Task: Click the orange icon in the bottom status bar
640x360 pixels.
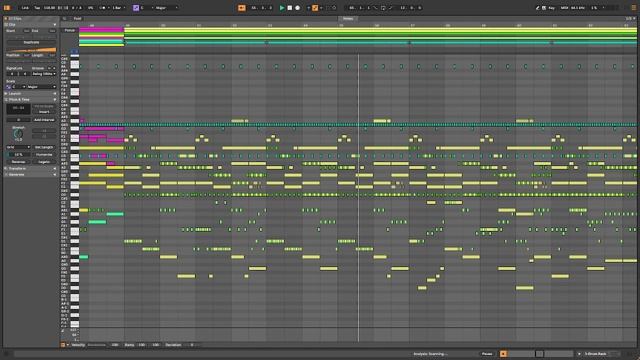Action: tap(503, 354)
